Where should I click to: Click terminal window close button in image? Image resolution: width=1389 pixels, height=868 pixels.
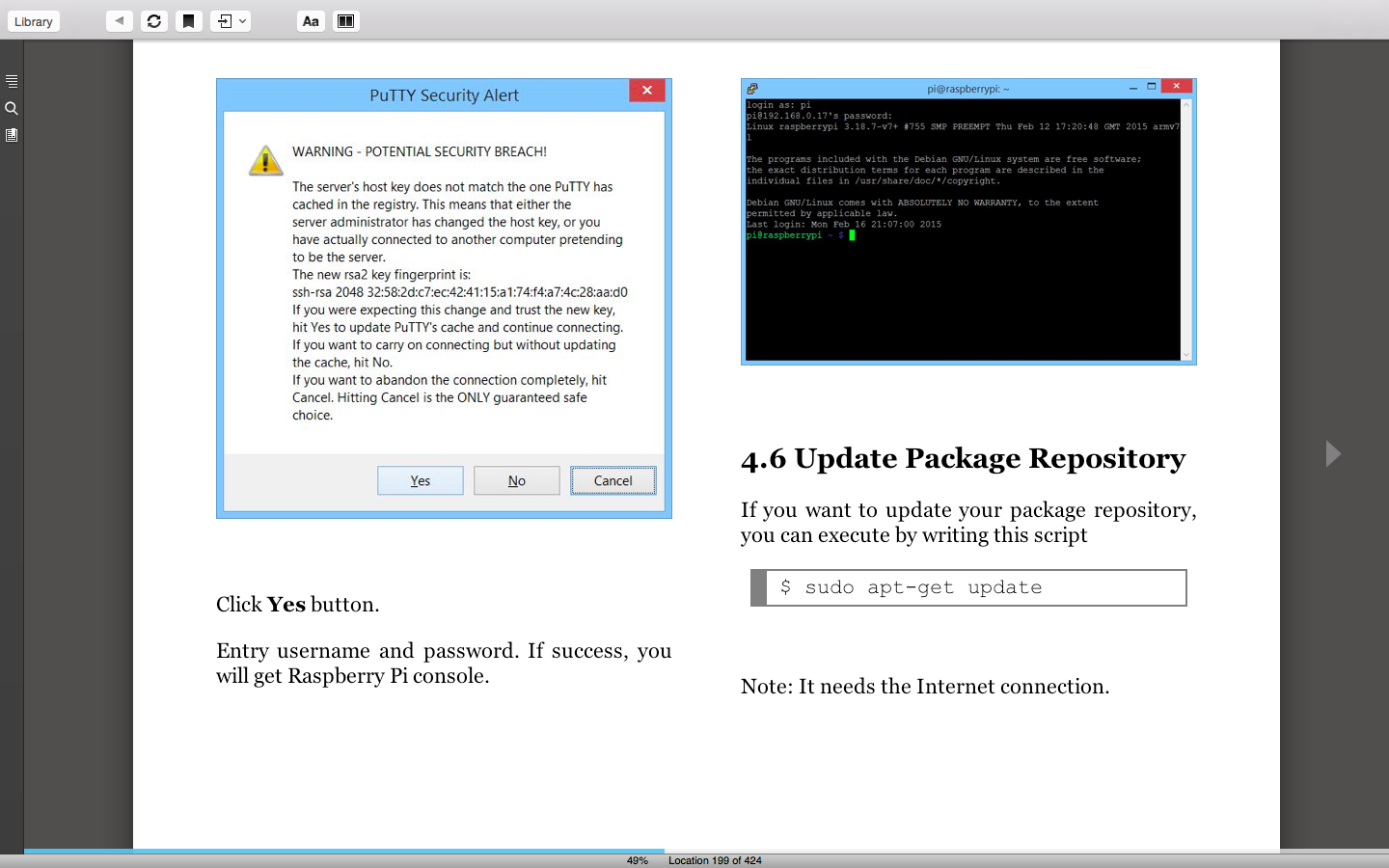coord(1177,87)
